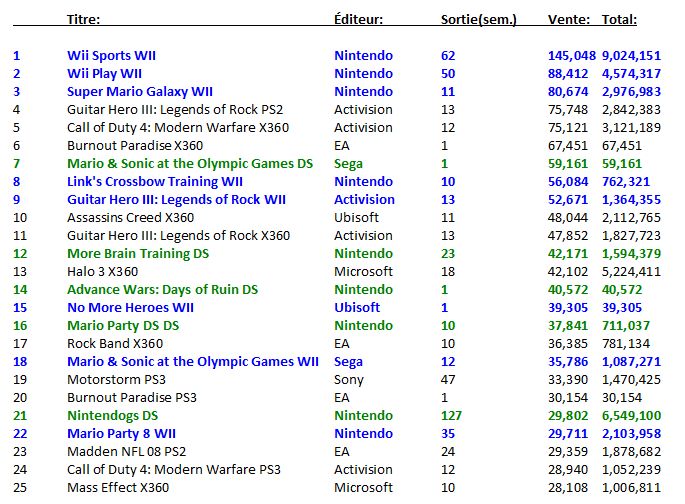
Task: Click the 'Ubisoft' publisher for Assassins Creed
Action: pos(356,217)
